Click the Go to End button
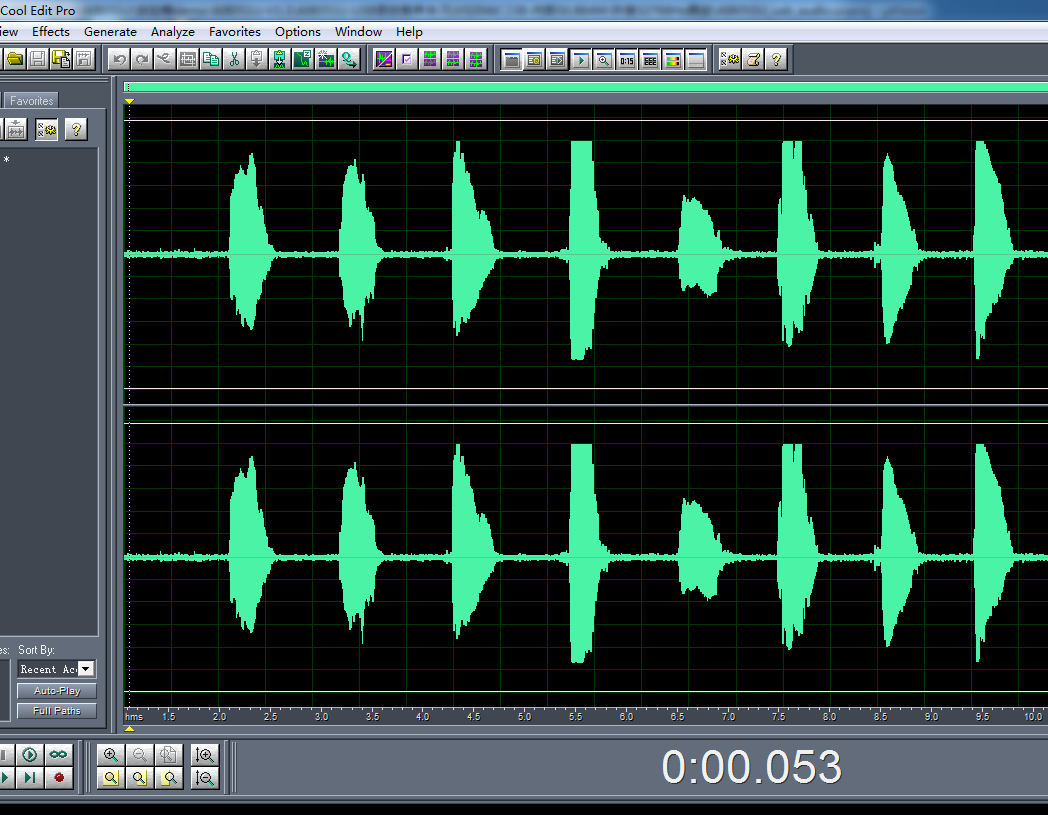The image size is (1048, 815). click(x=29, y=778)
